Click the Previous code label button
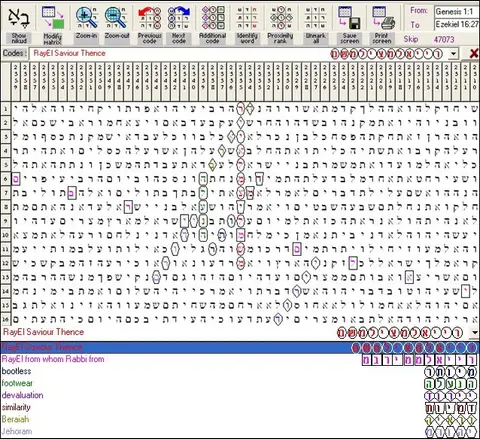 [150, 38]
